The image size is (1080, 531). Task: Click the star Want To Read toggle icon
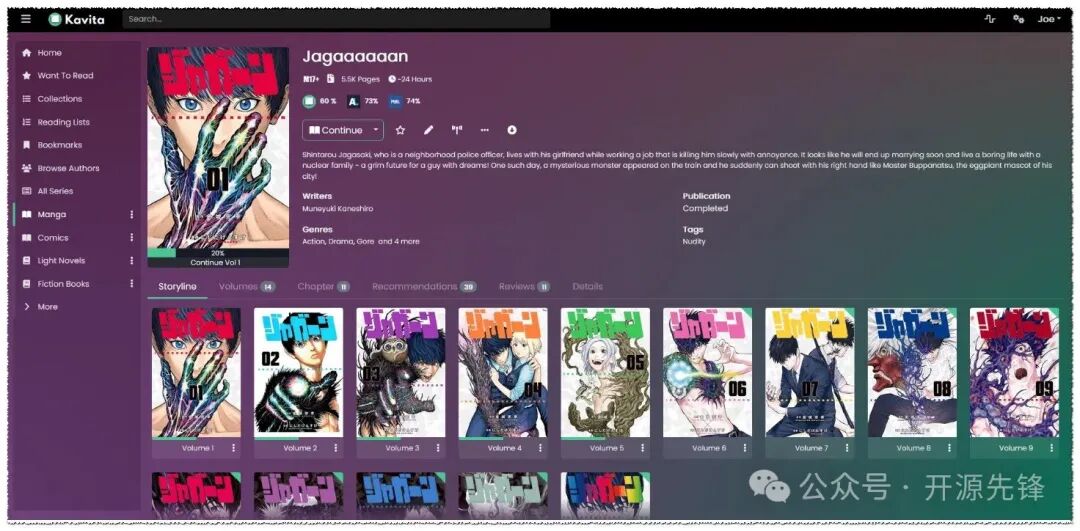coord(400,129)
